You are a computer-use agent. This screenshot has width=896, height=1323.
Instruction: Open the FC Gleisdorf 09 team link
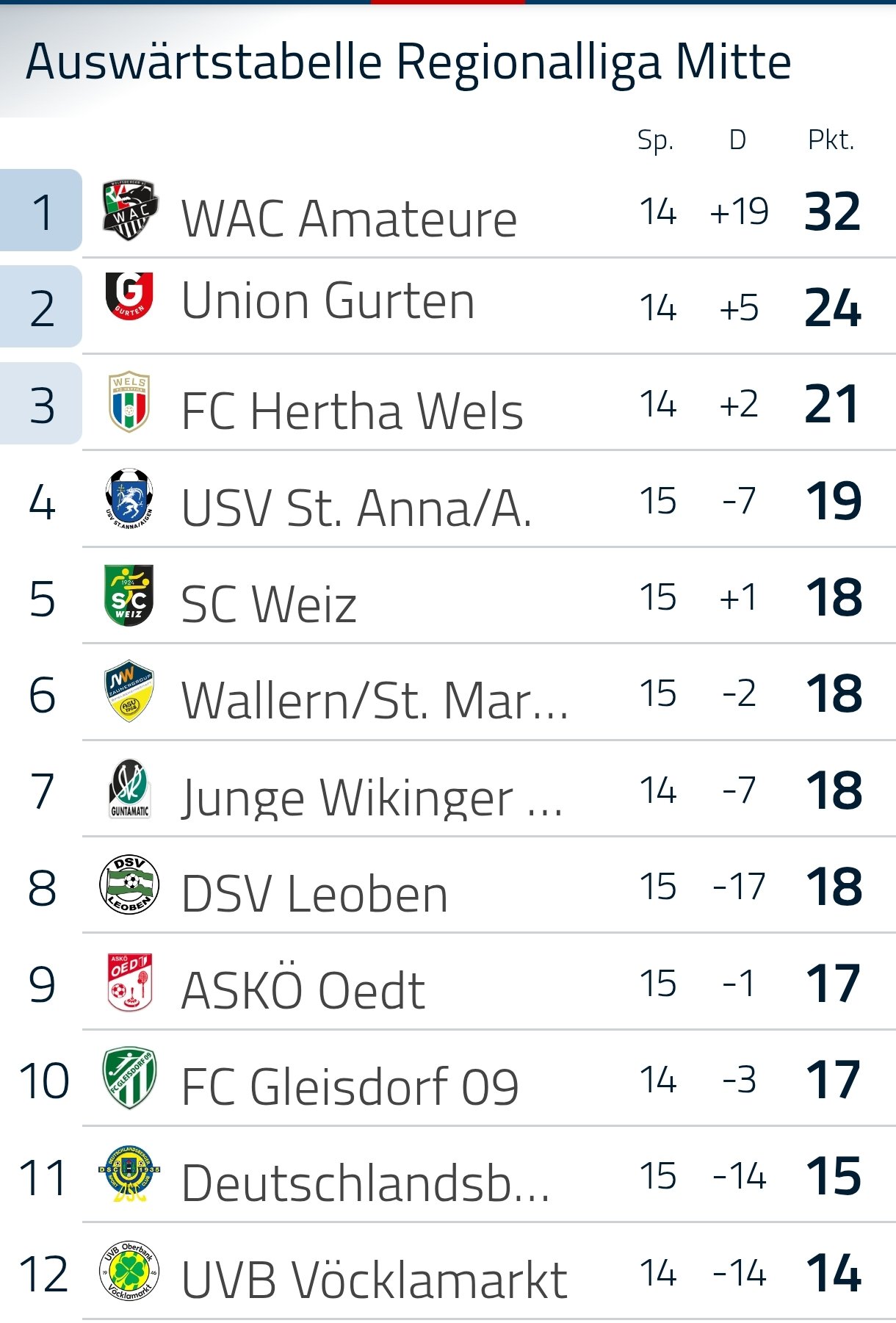coord(350,1086)
